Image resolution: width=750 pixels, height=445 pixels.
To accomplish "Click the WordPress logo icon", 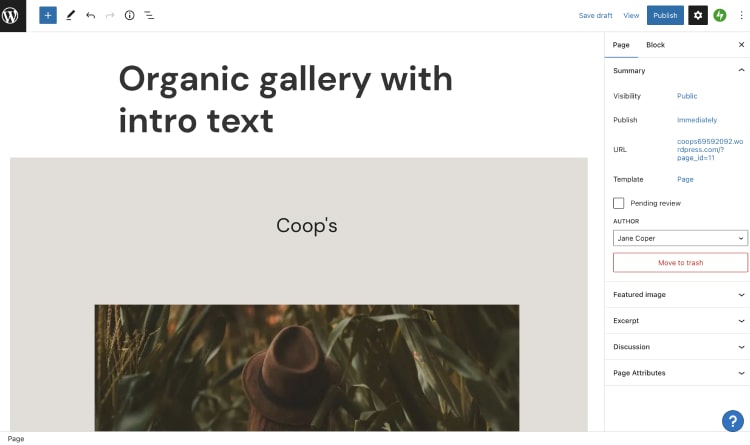I will click(x=13, y=15).
